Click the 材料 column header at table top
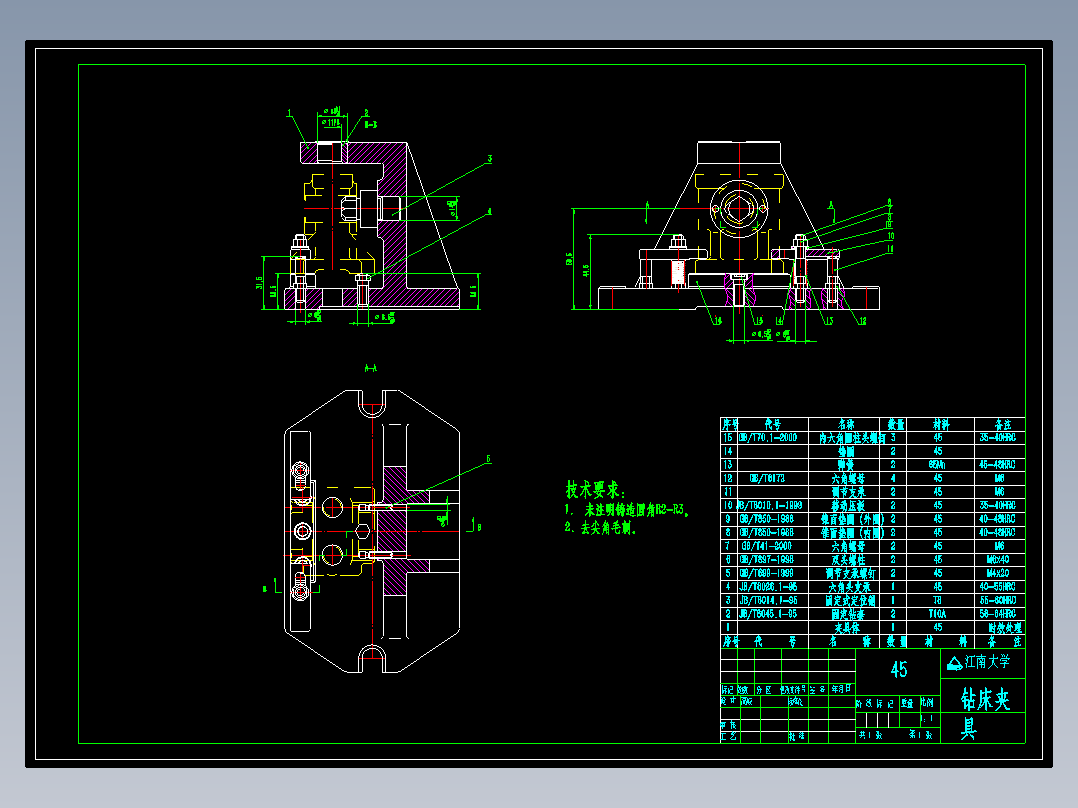The image size is (1078, 808). click(x=940, y=424)
